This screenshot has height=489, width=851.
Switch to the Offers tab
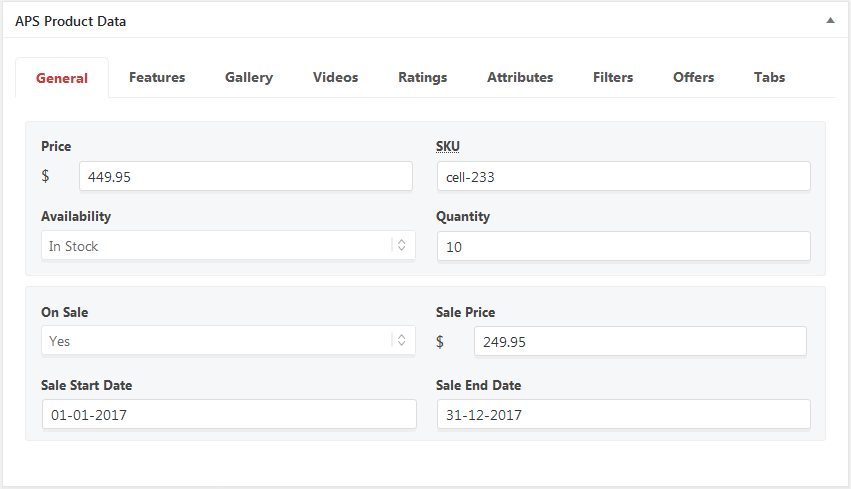pos(693,78)
